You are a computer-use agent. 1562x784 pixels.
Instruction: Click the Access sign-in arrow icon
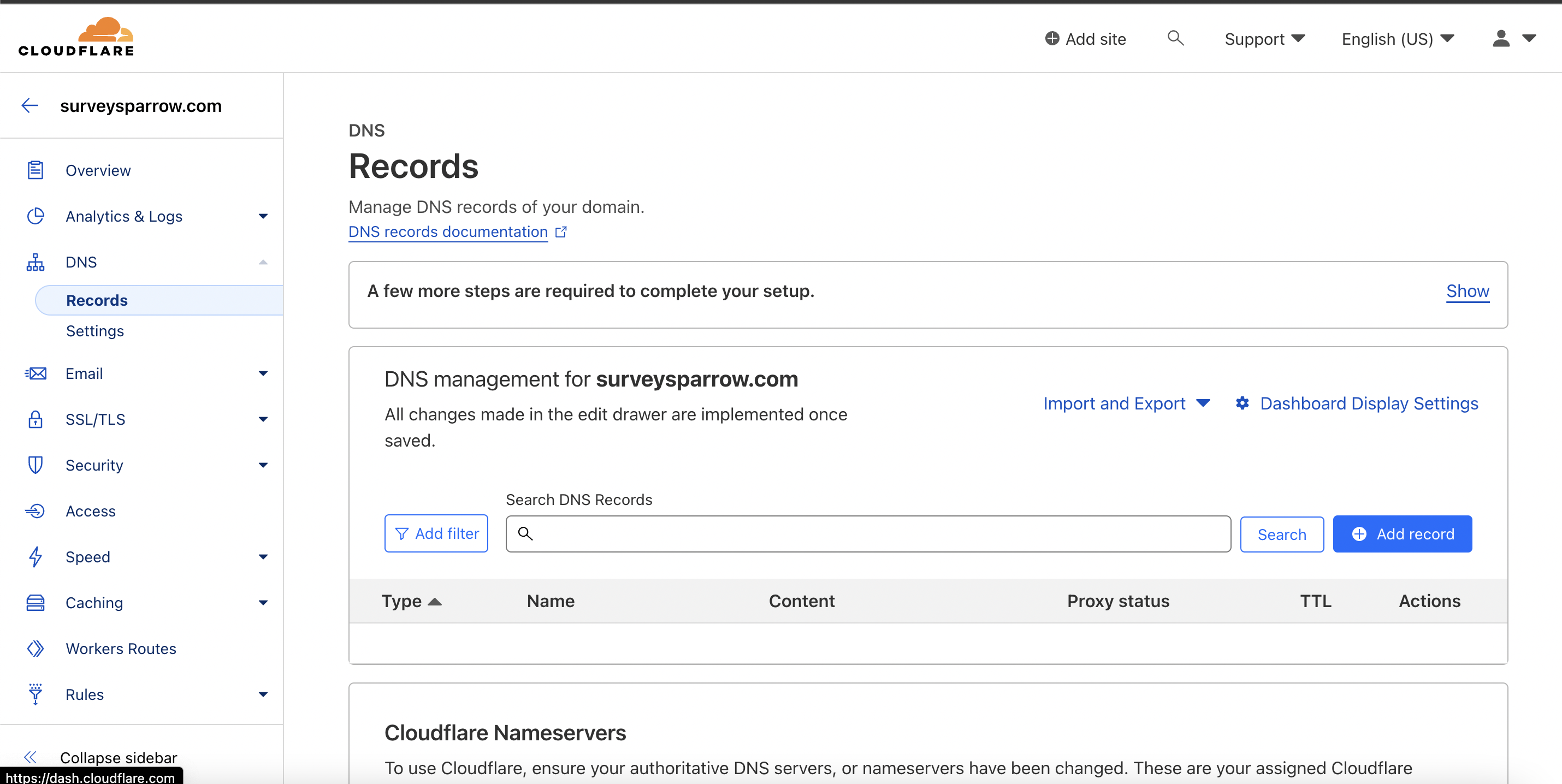tap(35, 511)
